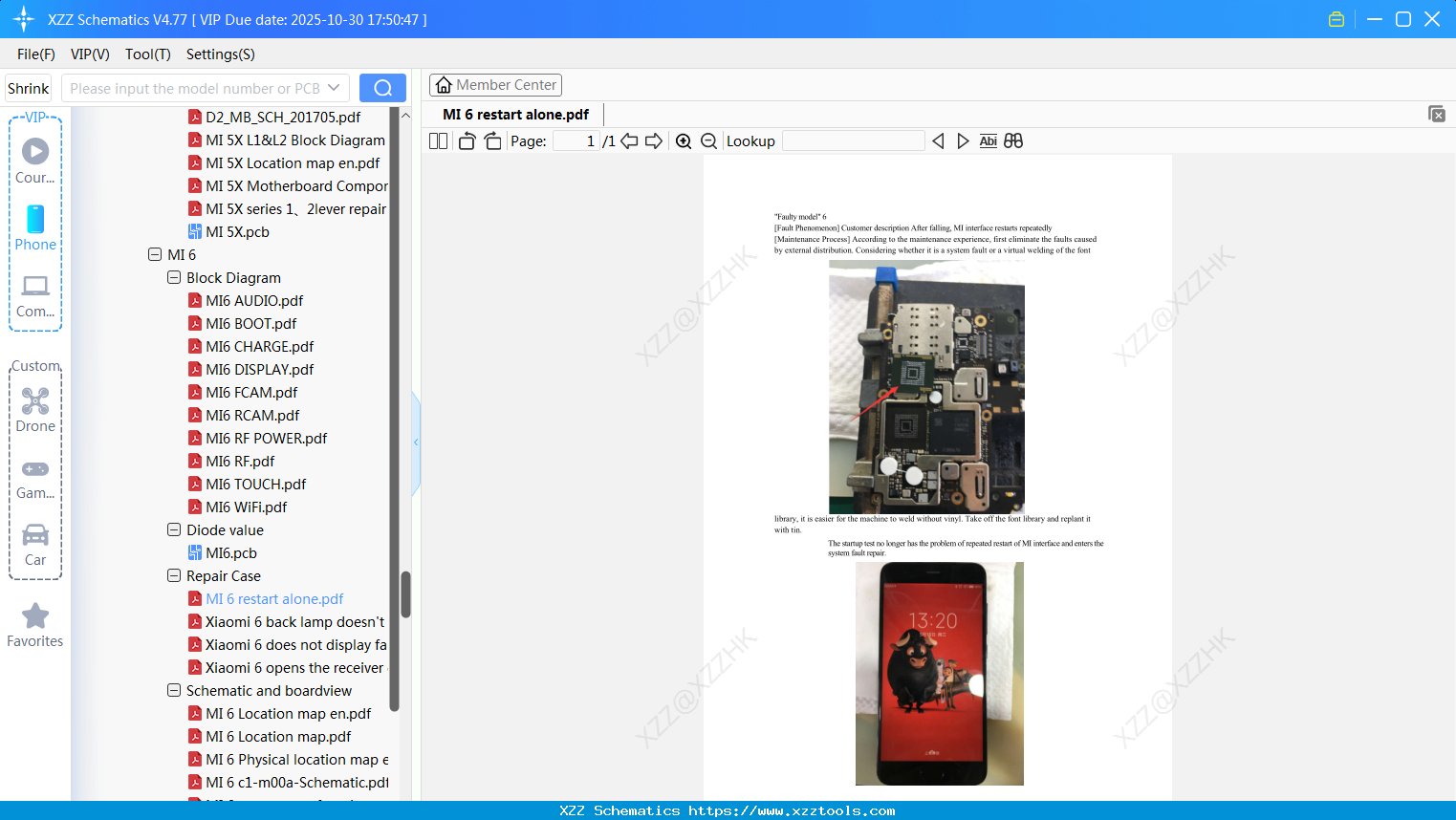Viewport: 1456px width, 820px height.
Task: Open MI6 DISPLAY.pdf
Action: 260,369
